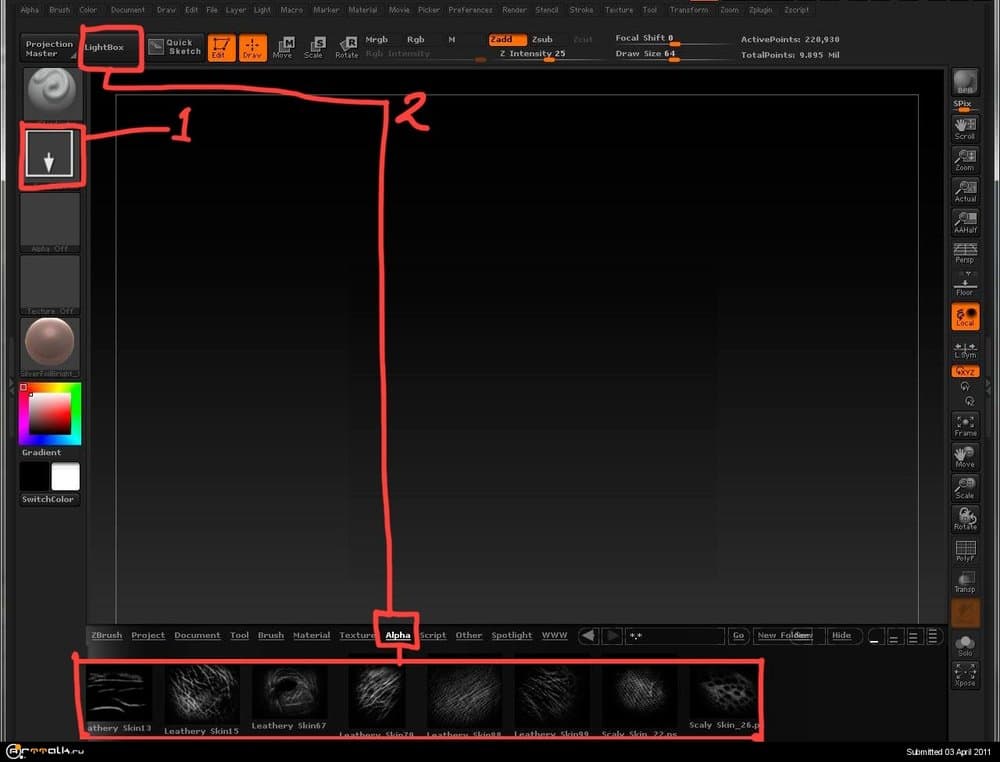Activate the Xpose icon
The height and width of the screenshot is (762, 1000).
(x=965, y=675)
